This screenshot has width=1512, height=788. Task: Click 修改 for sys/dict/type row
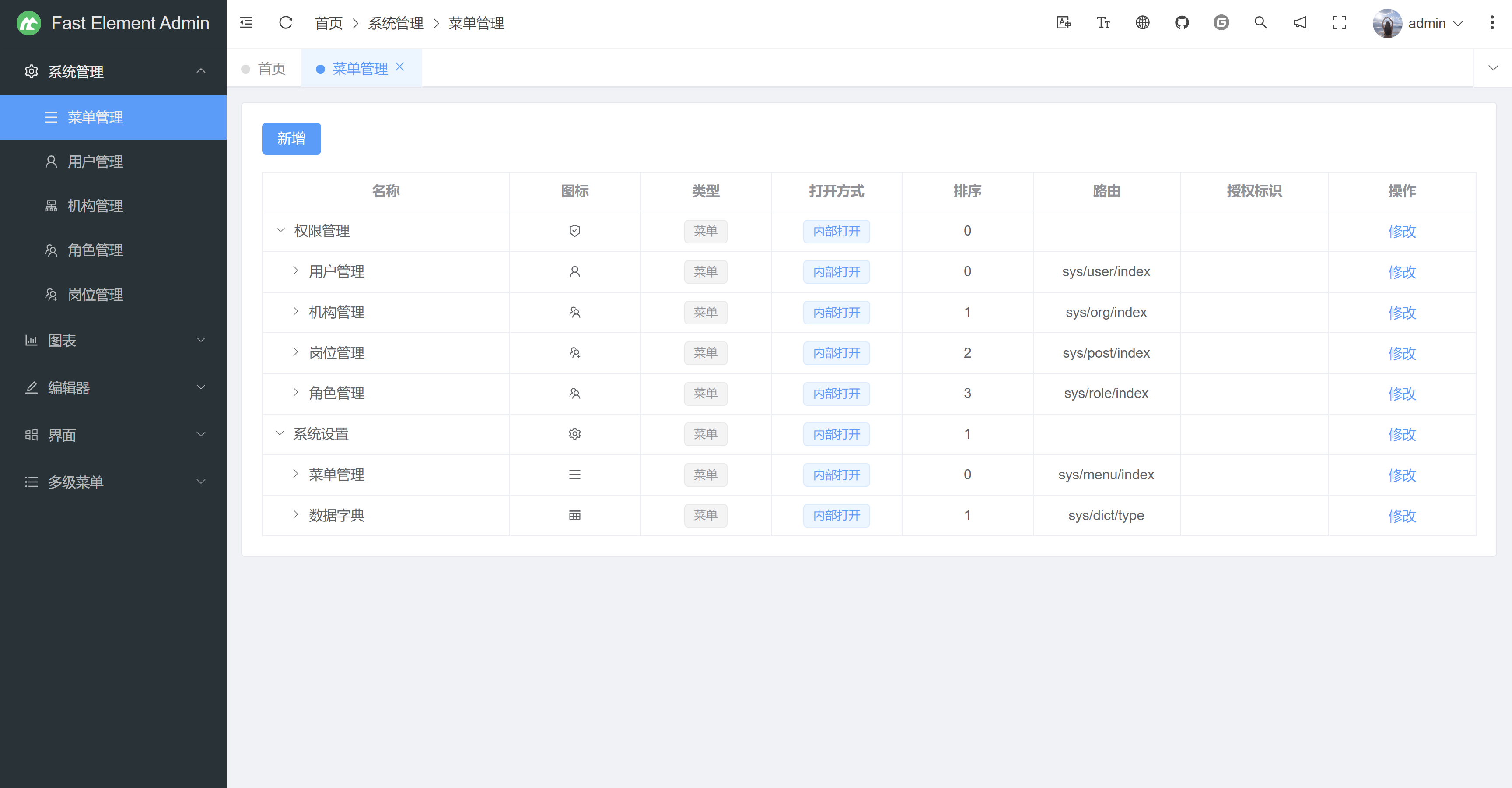tap(1402, 516)
